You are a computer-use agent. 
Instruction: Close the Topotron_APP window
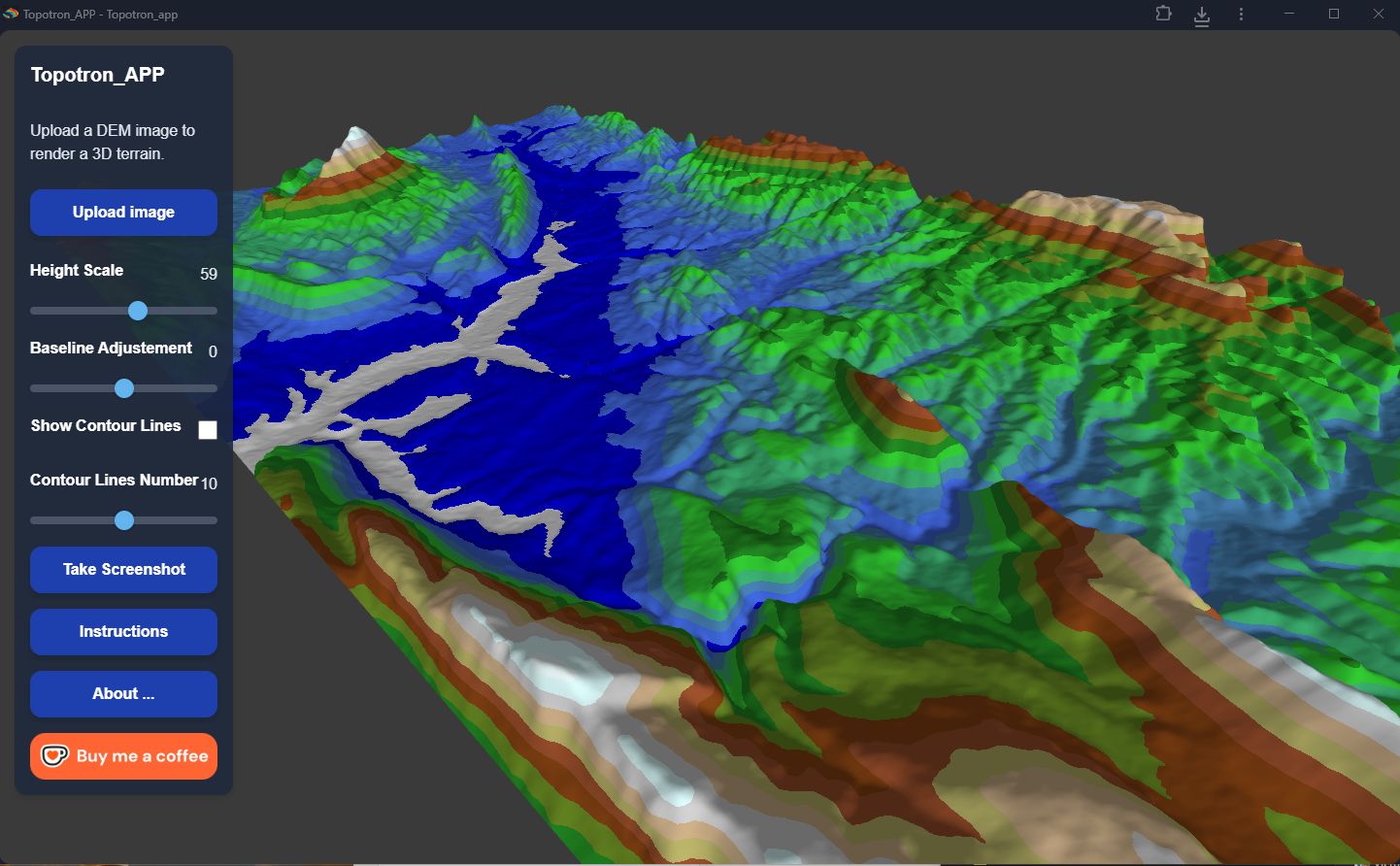click(x=1378, y=14)
